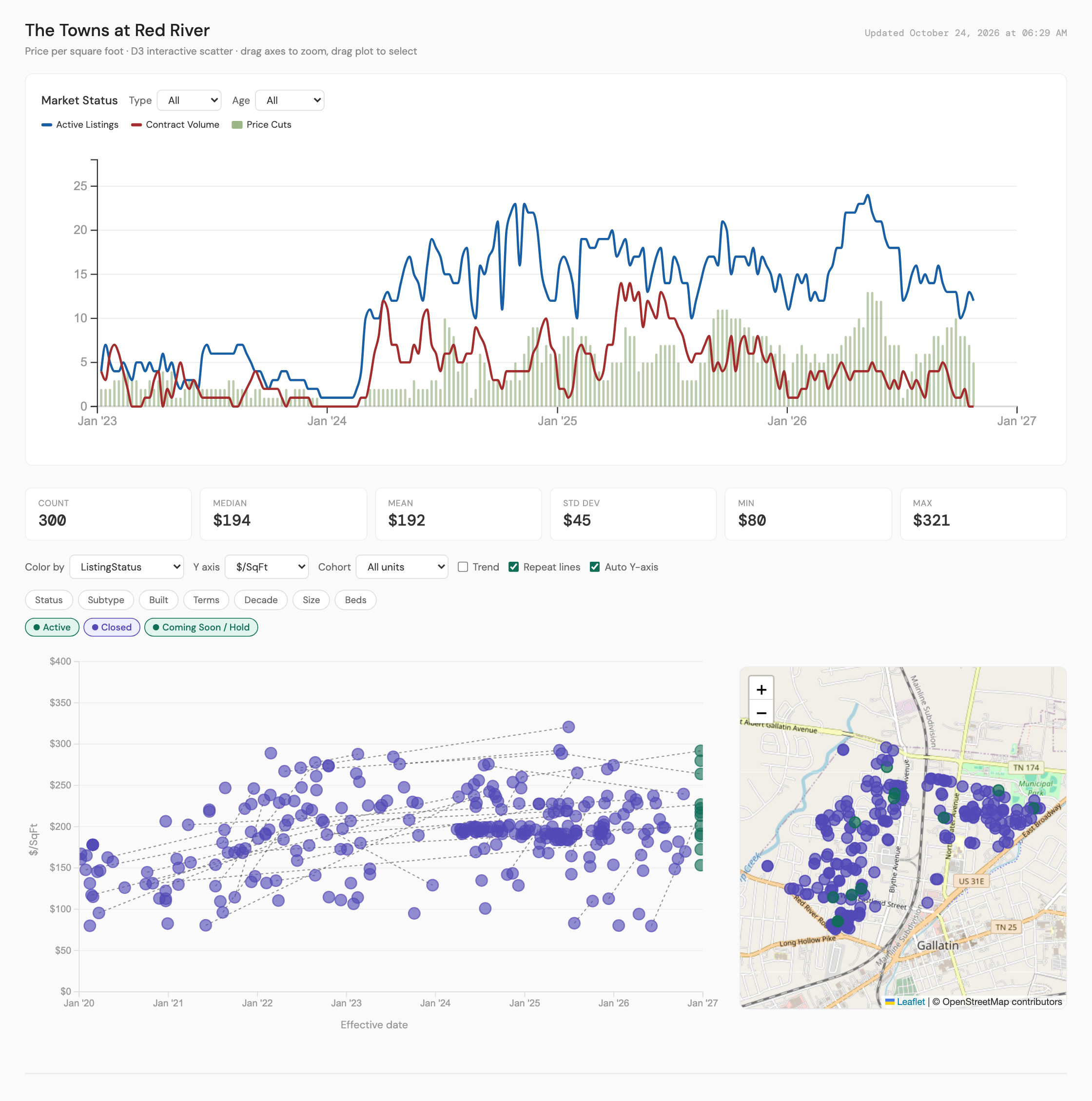Select the Built grouping pill
The width and height of the screenshot is (1092, 1101).
pyautogui.click(x=158, y=600)
